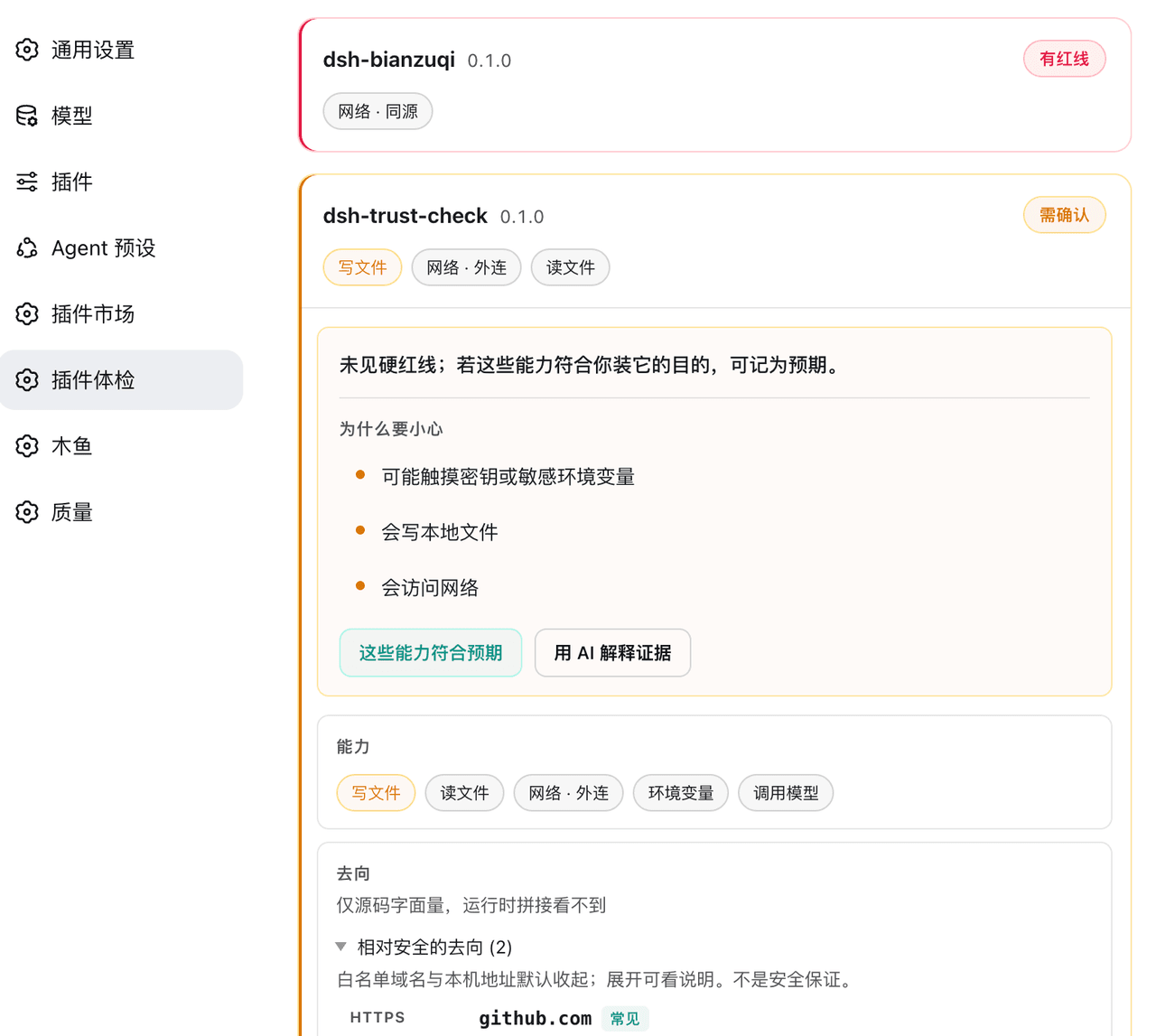This screenshot has height=1036, width=1156.
Task: Click 网络 · 外连 tag under dsh-trust-check title
Action: 466,267
